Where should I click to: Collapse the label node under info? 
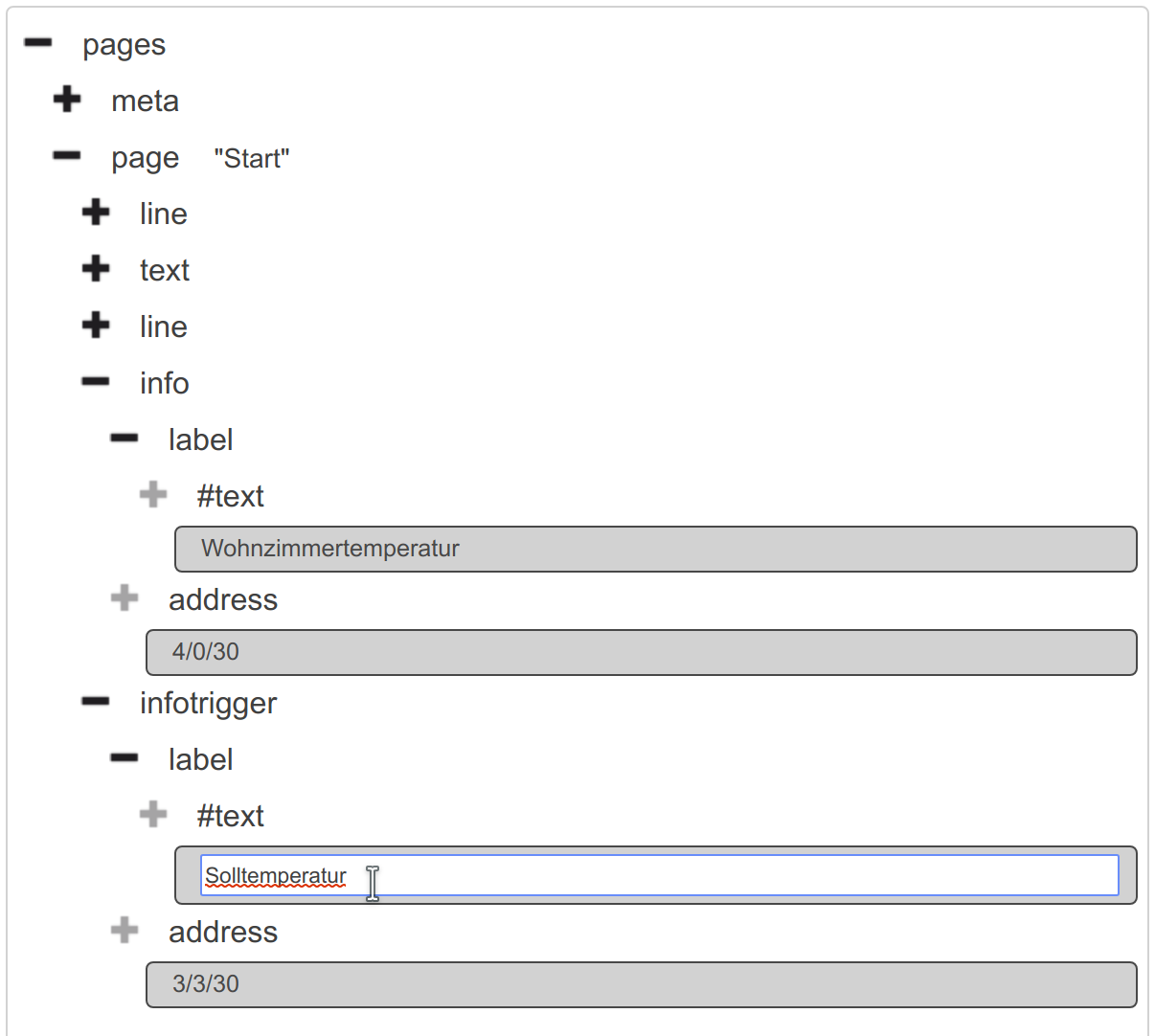(125, 439)
